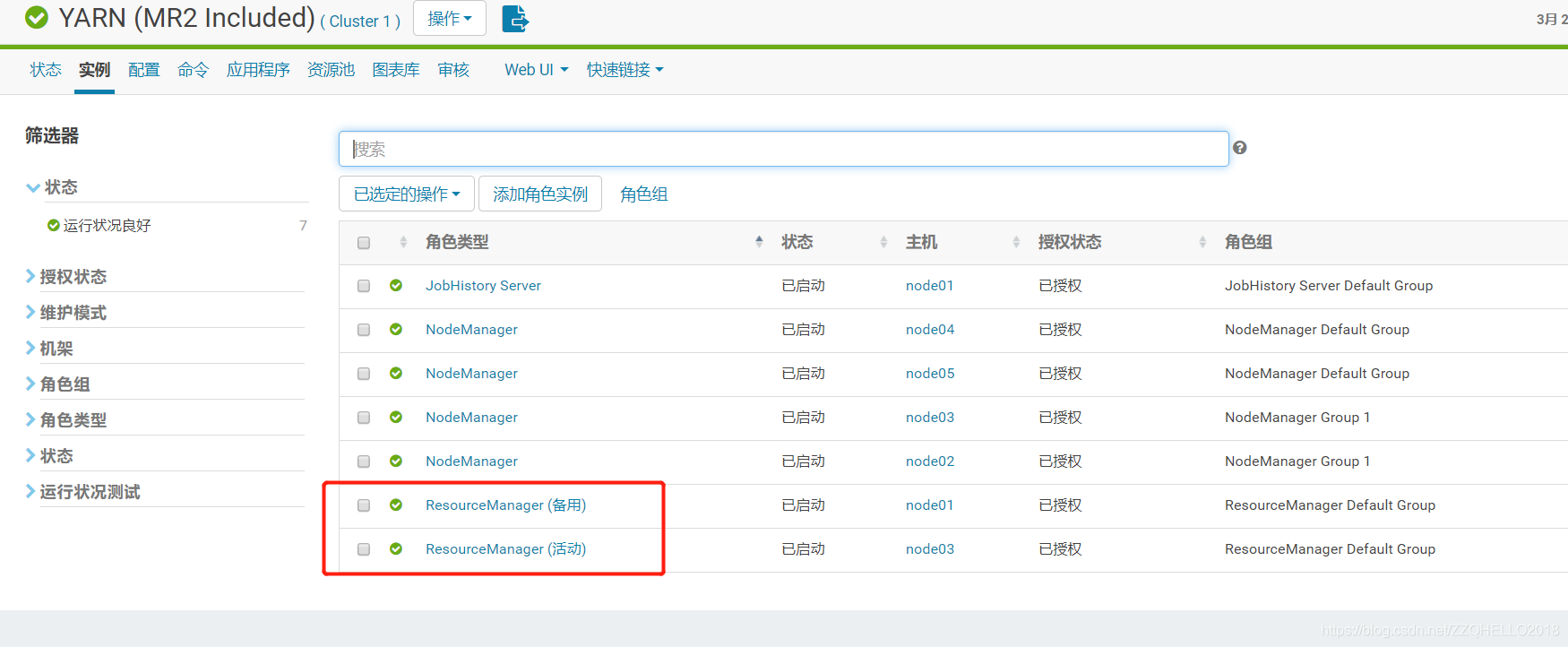Check the JobHistory Server row checkbox

(364, 286)
